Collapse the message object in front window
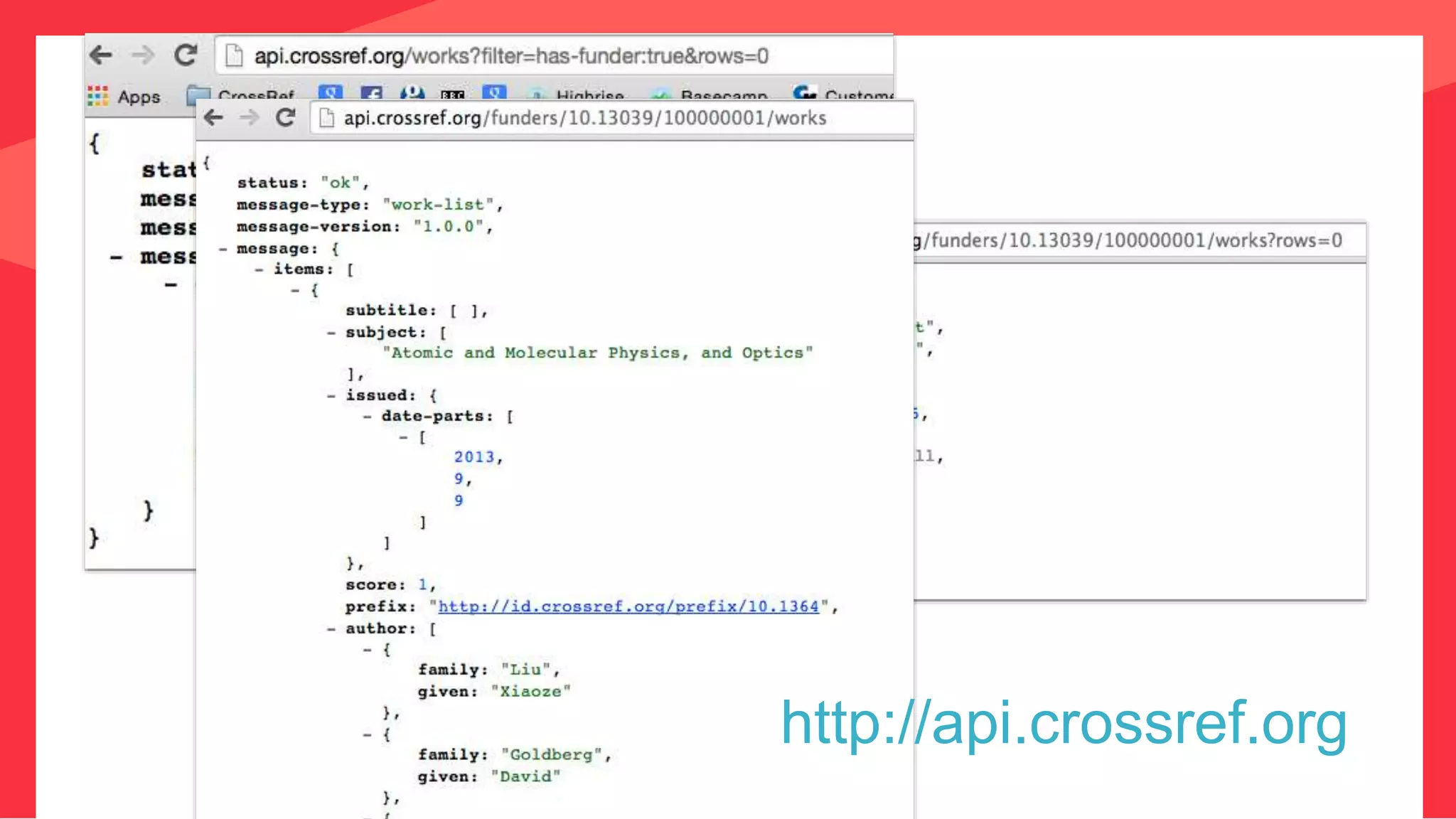This screenshot has height=819, width=1456. [223, 249]
